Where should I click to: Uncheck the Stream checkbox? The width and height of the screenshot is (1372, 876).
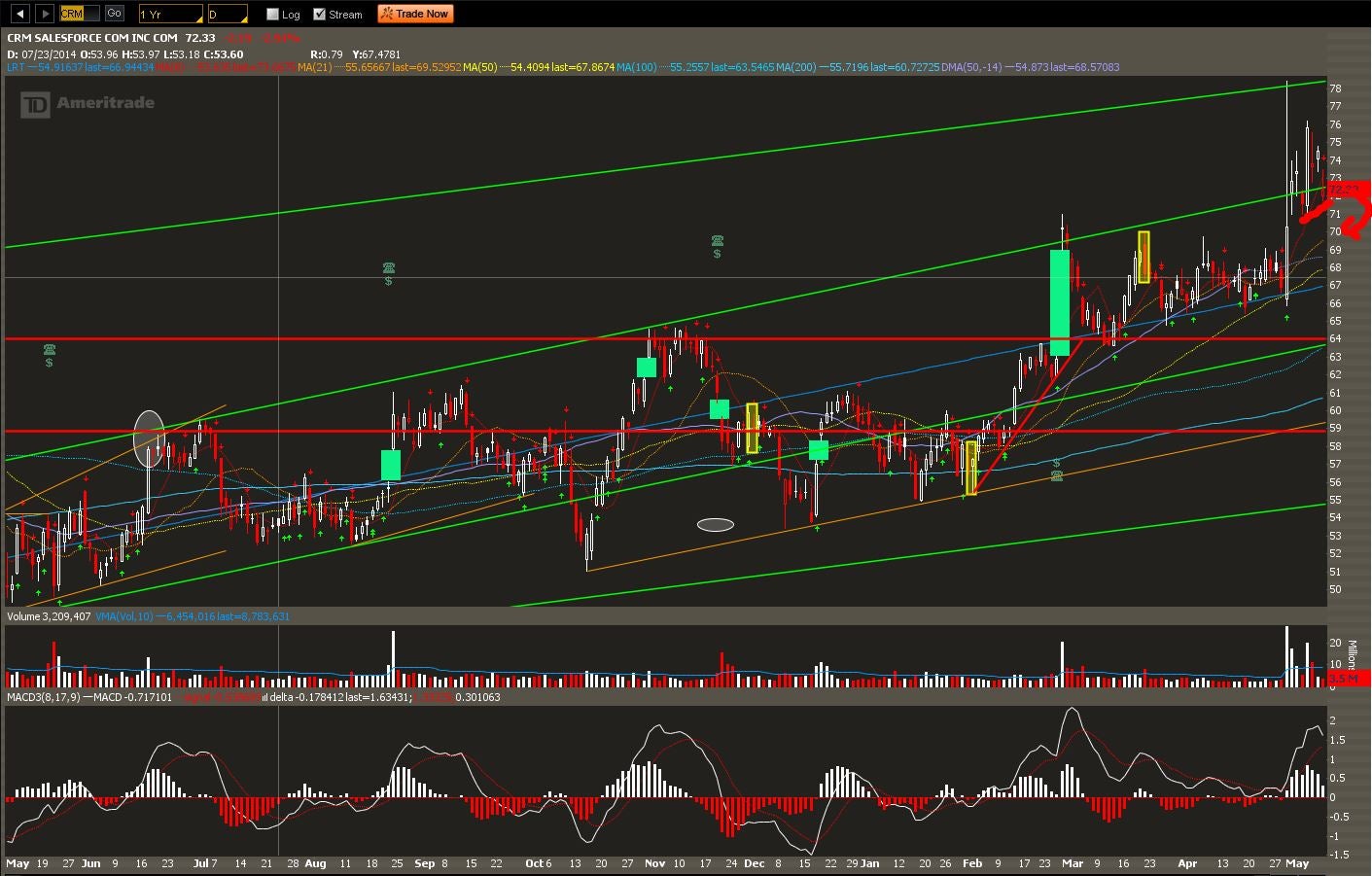pyautogui.click(x=320, y=15)
